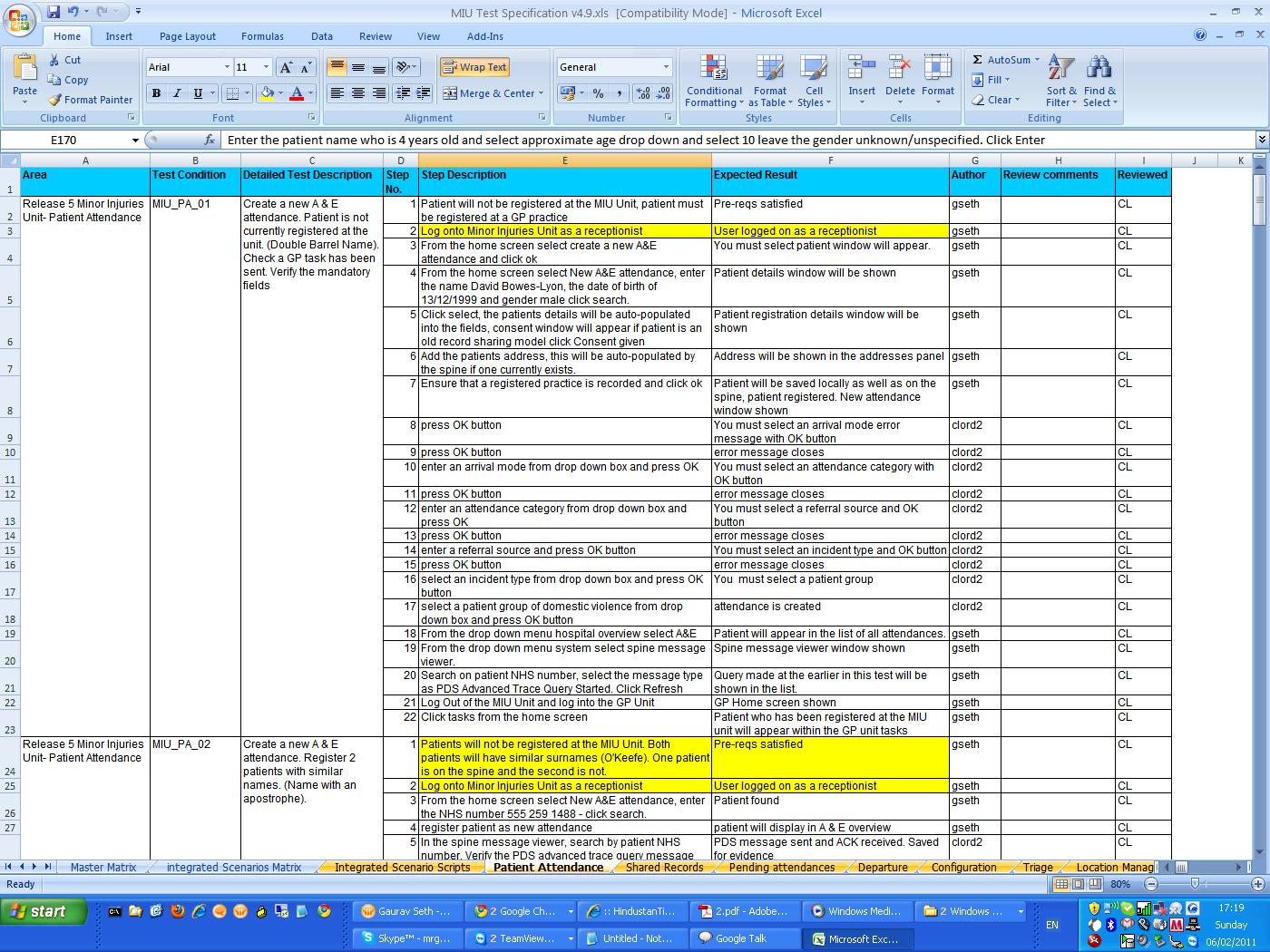Switch to Normal view in status bar

point(1061,884)
